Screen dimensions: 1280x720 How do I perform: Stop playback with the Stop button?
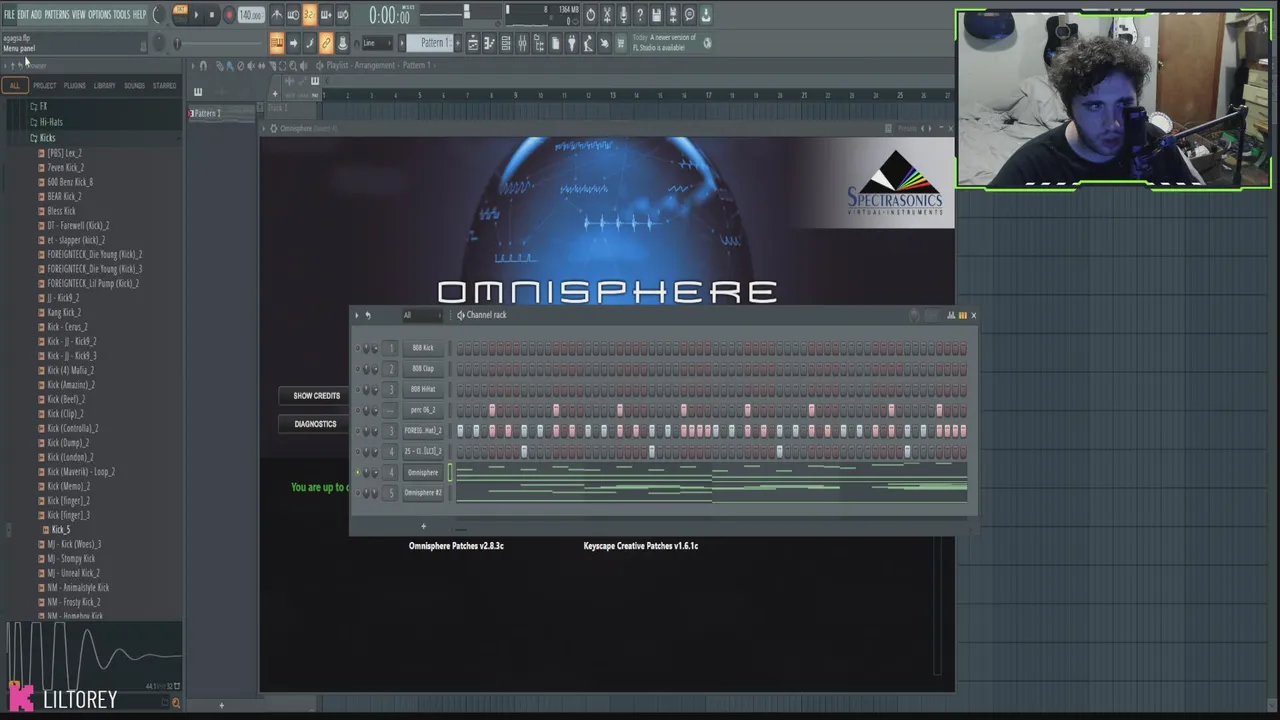point(212,15)
